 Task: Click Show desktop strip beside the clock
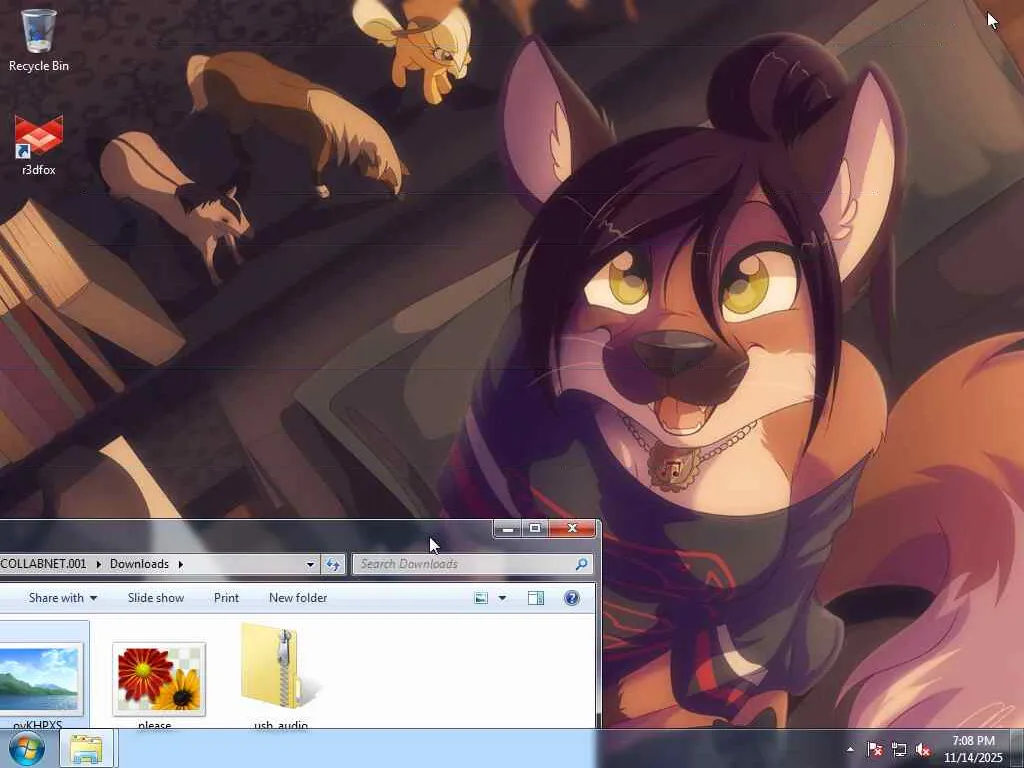click(x=1017, y=749)
